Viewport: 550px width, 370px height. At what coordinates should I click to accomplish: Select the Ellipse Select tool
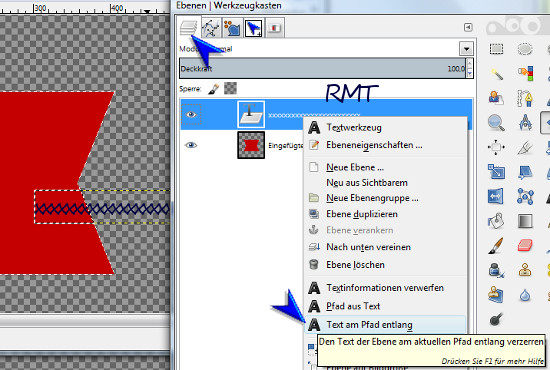(525, 49)
